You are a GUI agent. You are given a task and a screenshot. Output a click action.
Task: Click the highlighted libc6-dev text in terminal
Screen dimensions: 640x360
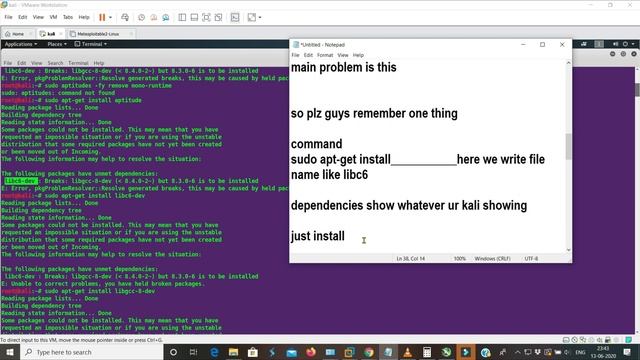pos(21,181)
